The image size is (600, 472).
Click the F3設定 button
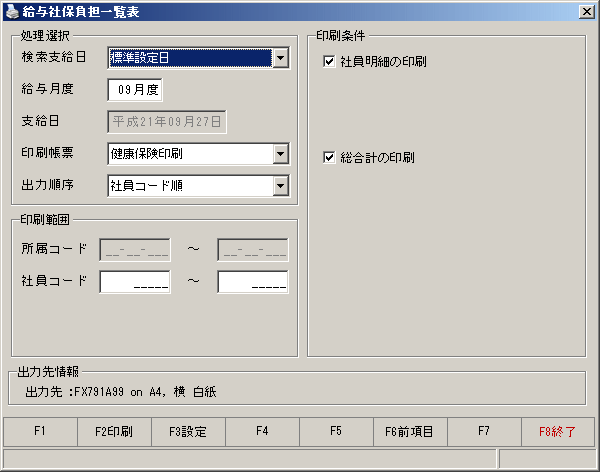[x=188, y=432]
